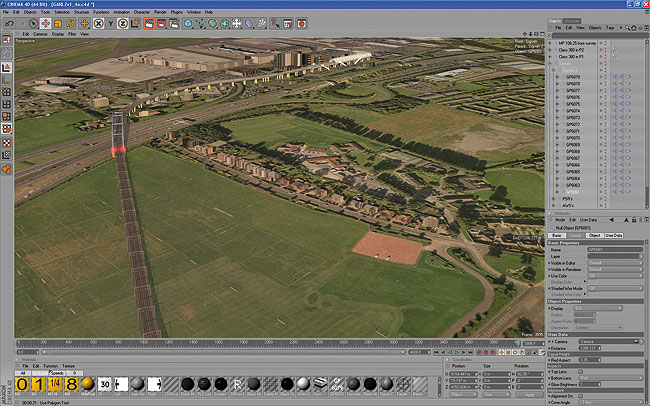The image size is (650, 406).
Task: Open the Character menu
Action: [x=142, y=12]
